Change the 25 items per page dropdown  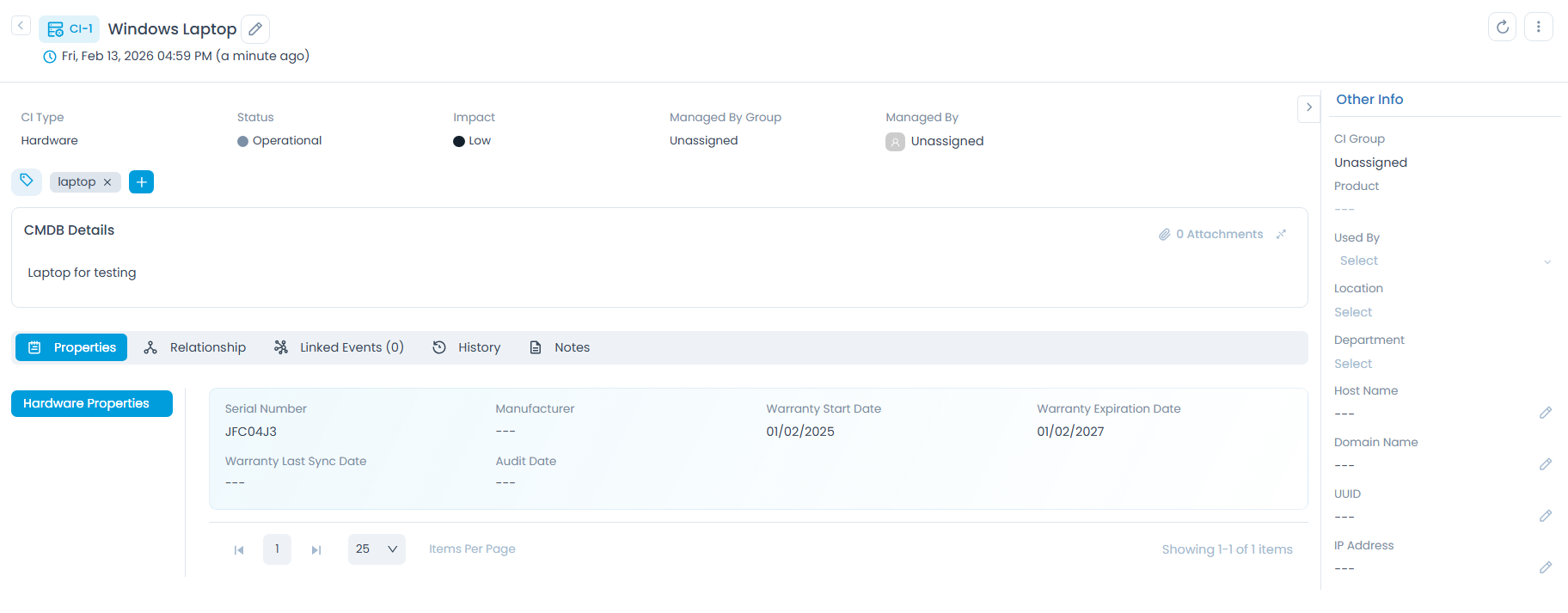click(x=377, y=549)
